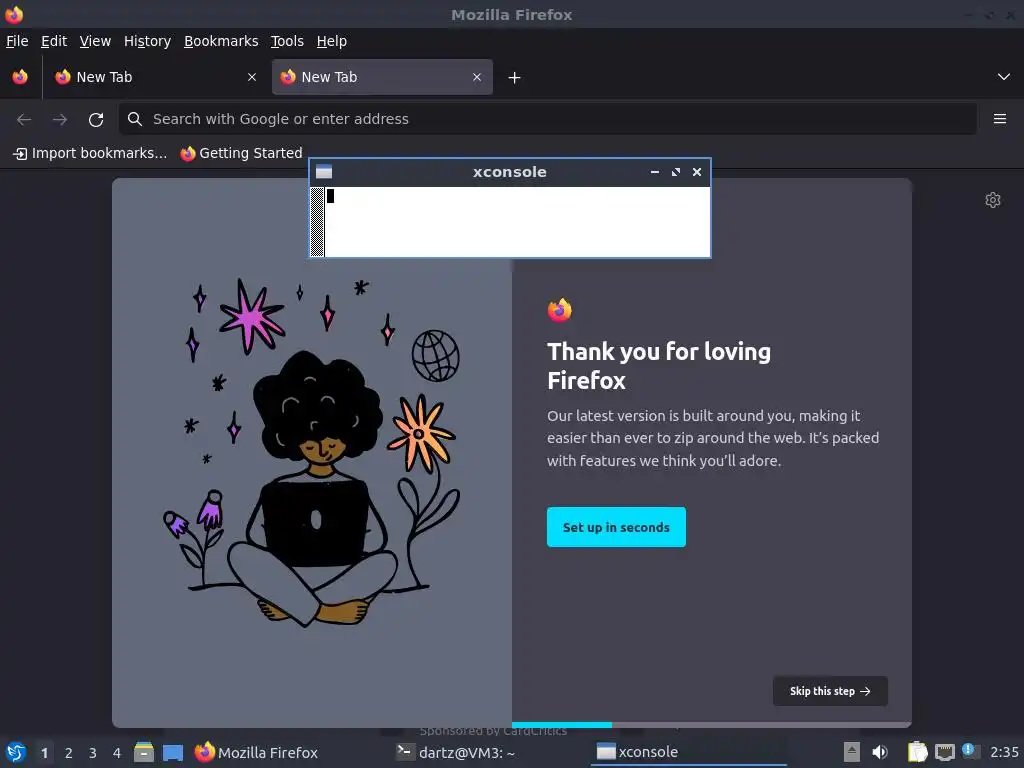Image resolution: width=1024 pixels, height=768 pixels.
Task: Go back one page
Action: pyautogui.click(x=24, y=120)
